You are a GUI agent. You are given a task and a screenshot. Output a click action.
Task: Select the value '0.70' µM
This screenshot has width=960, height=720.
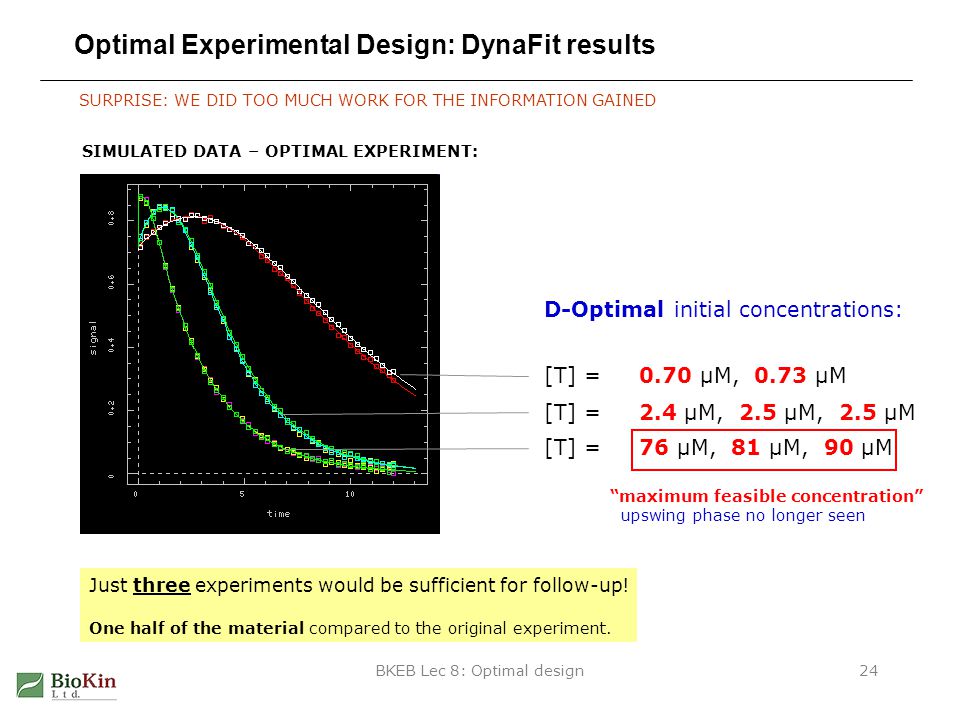click(665, 375)
